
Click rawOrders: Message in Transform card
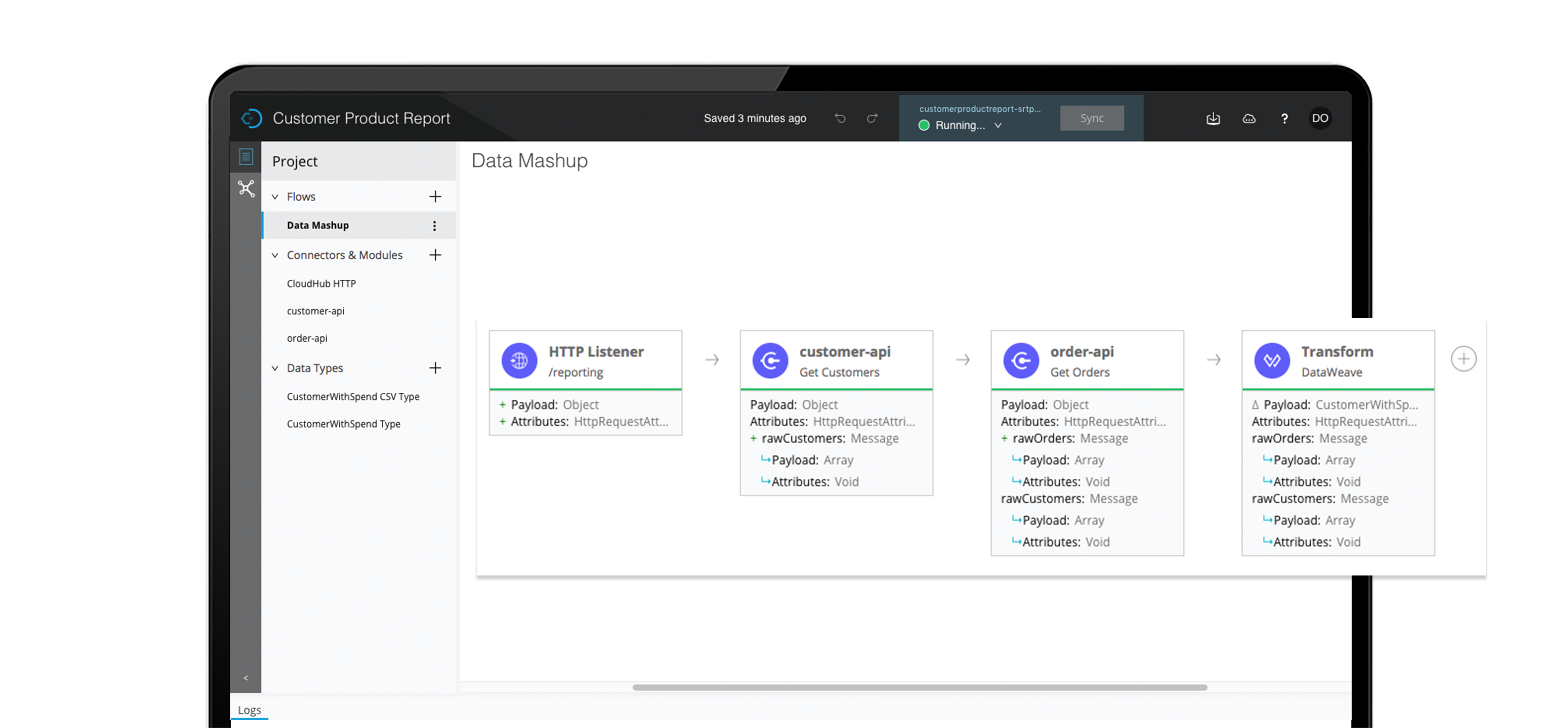point(1309,438)
